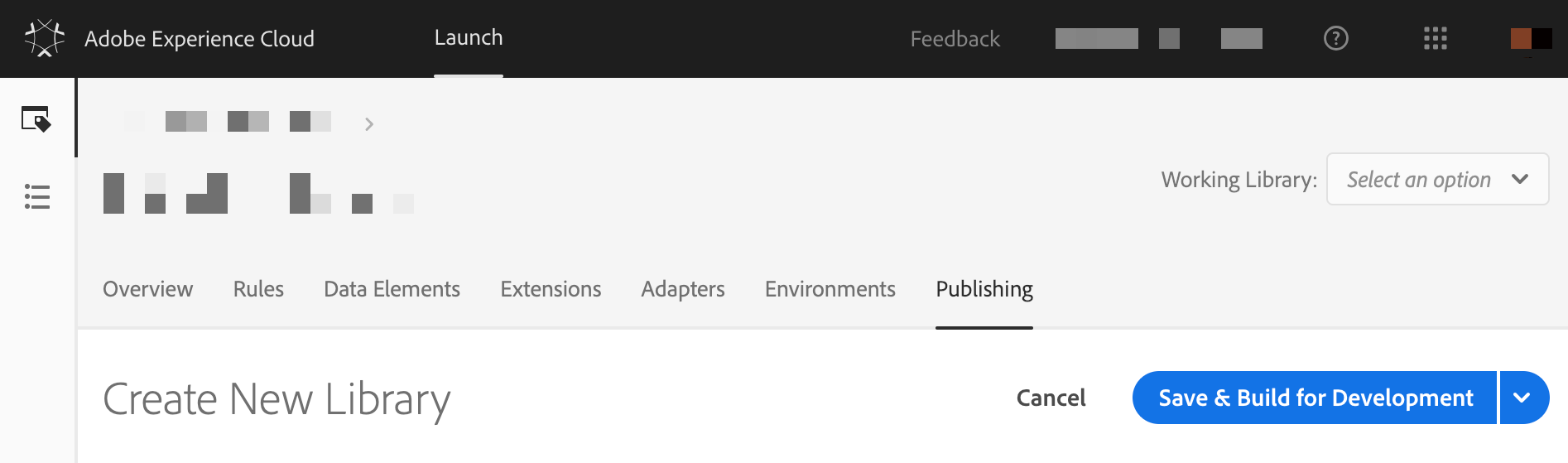The image size is (1568, 463).
Task: Open the Save & Build split-button arrow
Action: point(1522,398)
